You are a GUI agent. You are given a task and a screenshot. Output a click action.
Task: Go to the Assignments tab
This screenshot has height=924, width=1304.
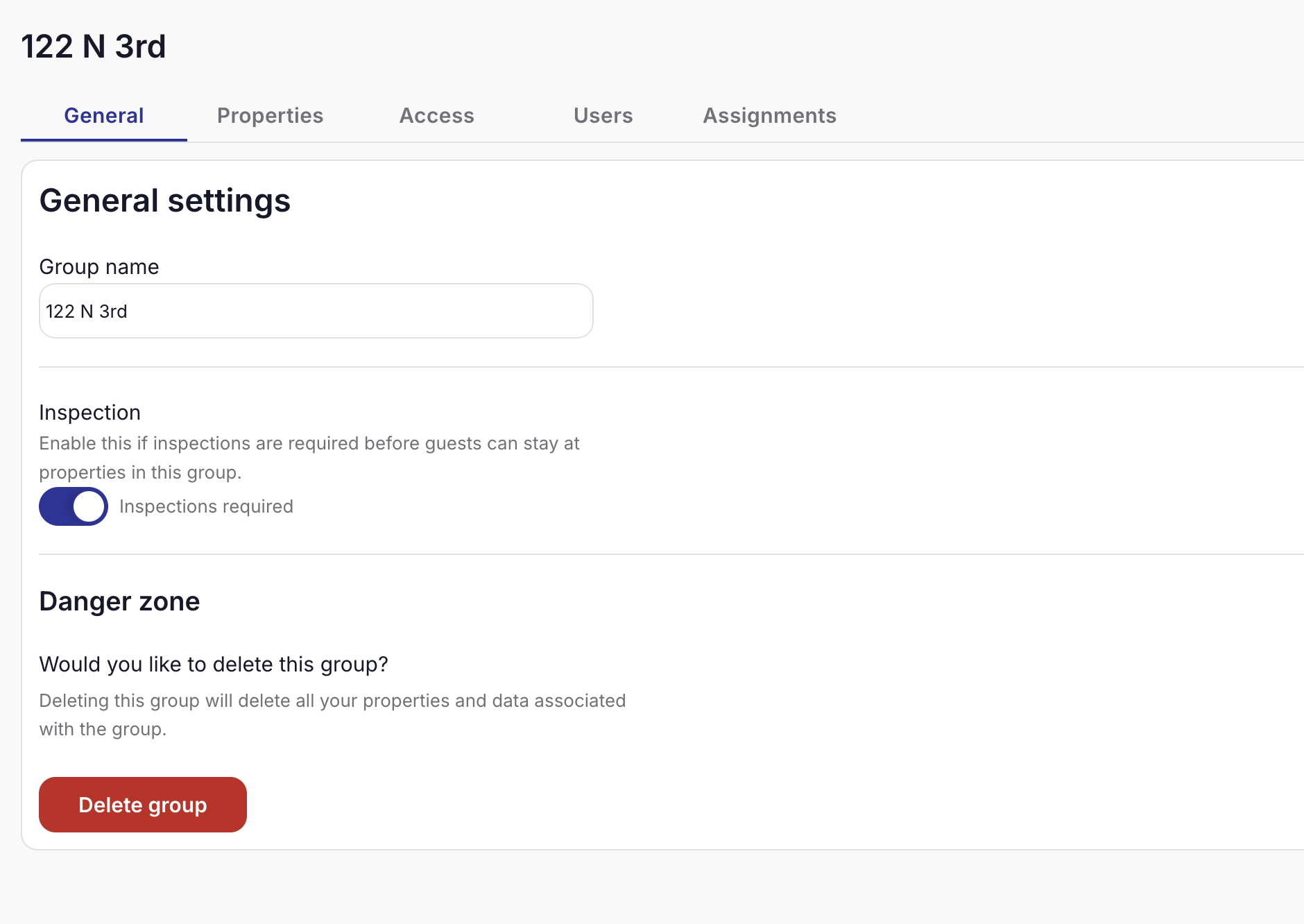(x=769, y=115)
